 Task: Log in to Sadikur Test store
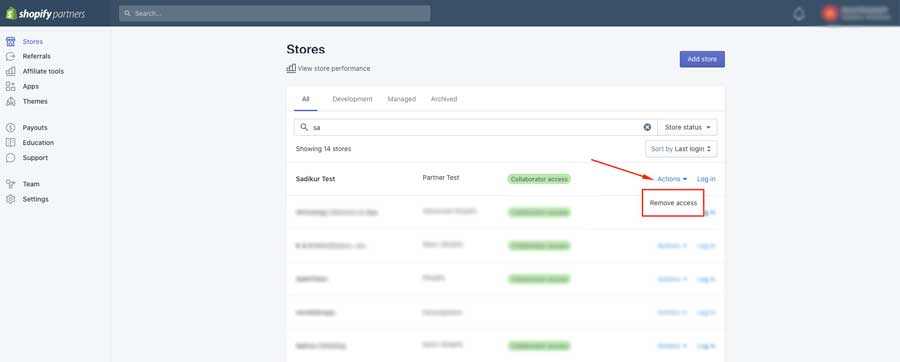(706, 179)
